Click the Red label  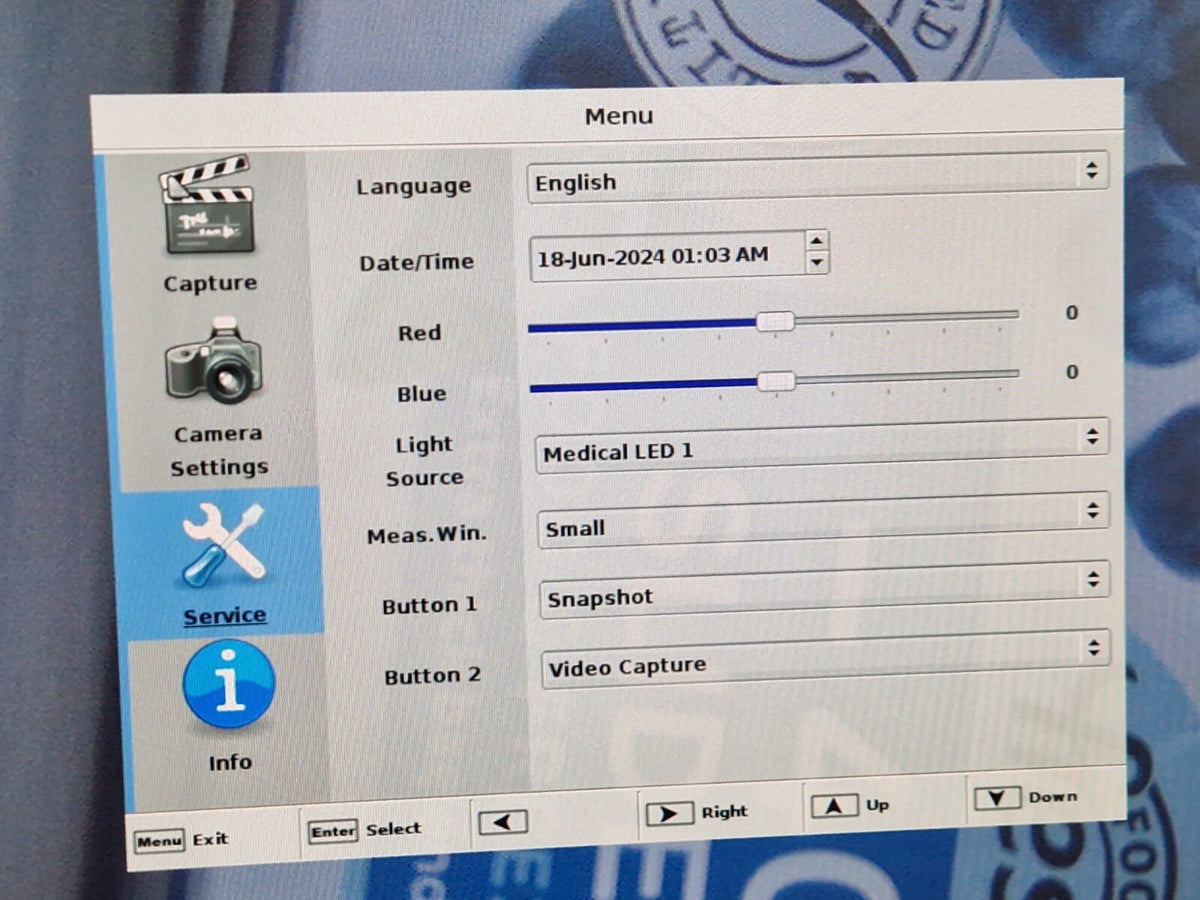pos(419,333)
